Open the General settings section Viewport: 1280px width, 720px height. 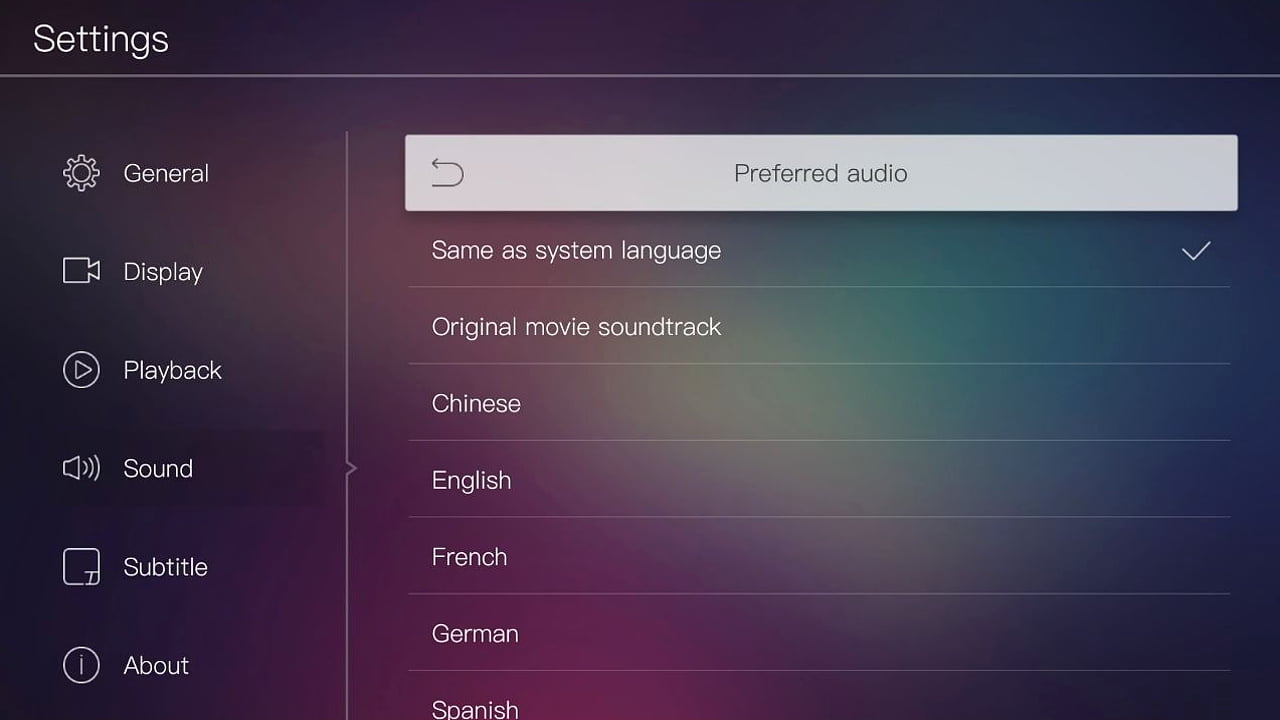(x=166, y=172)
